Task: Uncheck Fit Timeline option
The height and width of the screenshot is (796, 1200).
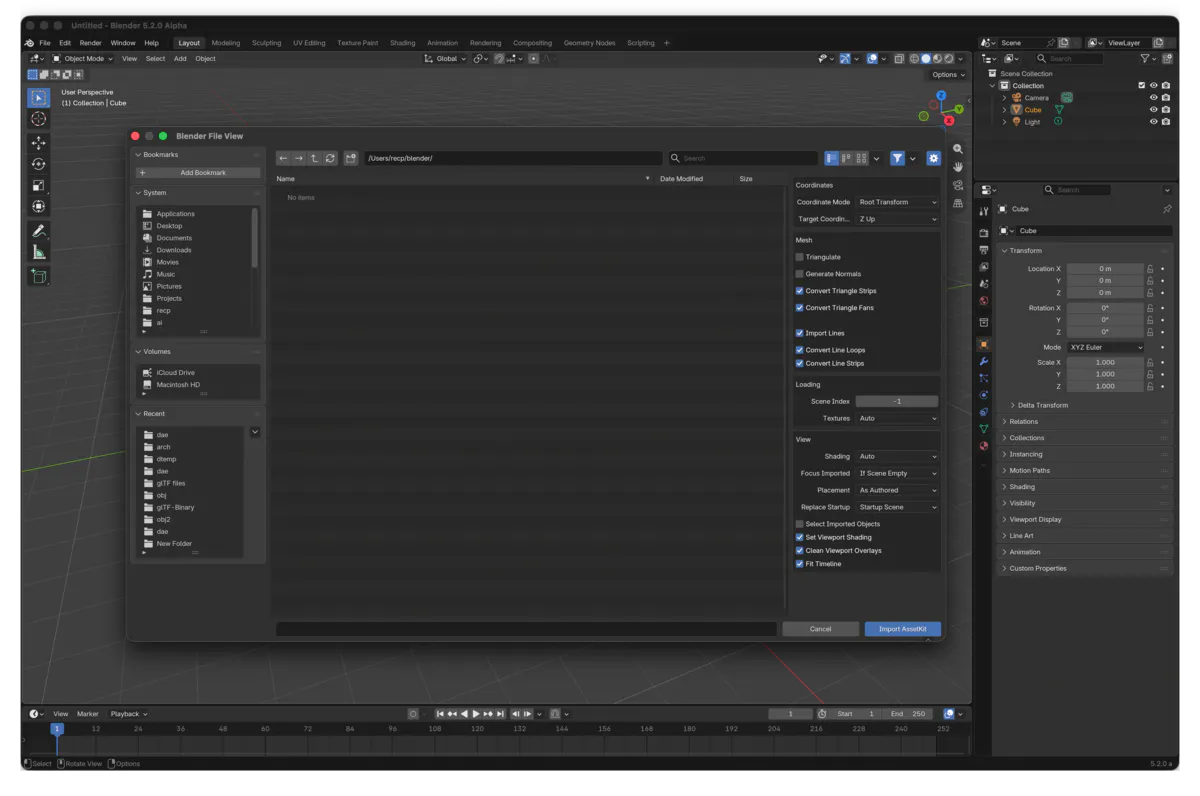Action: click(800, 564)
